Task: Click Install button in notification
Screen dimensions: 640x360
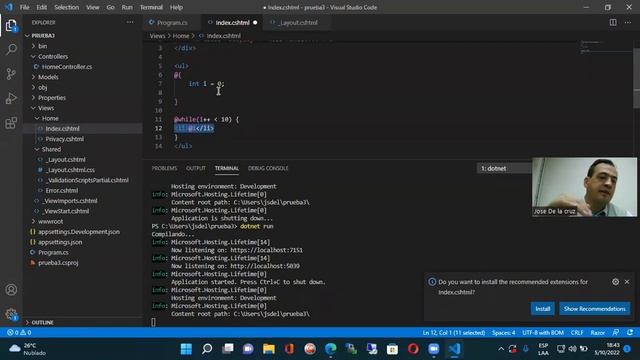Action: pos(542,309)
